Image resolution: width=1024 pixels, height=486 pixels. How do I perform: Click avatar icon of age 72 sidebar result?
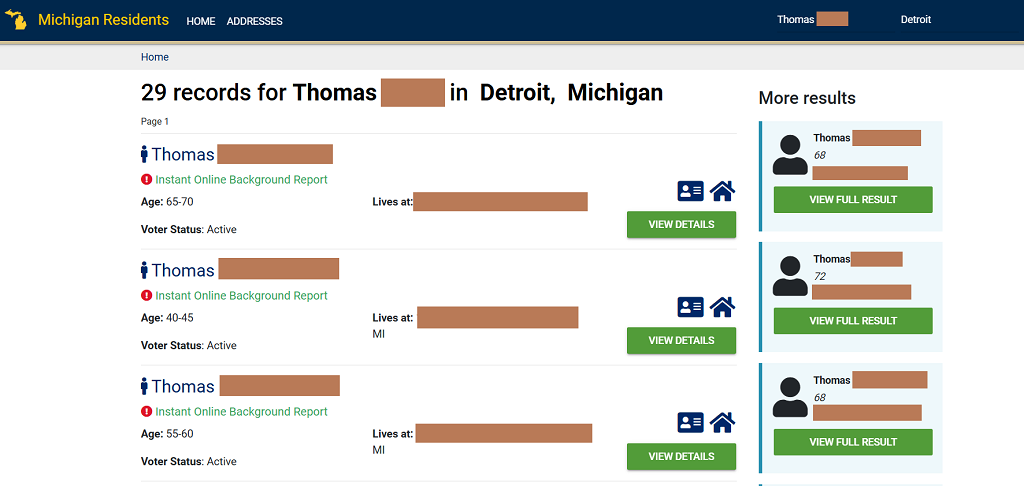click(790, 276)
